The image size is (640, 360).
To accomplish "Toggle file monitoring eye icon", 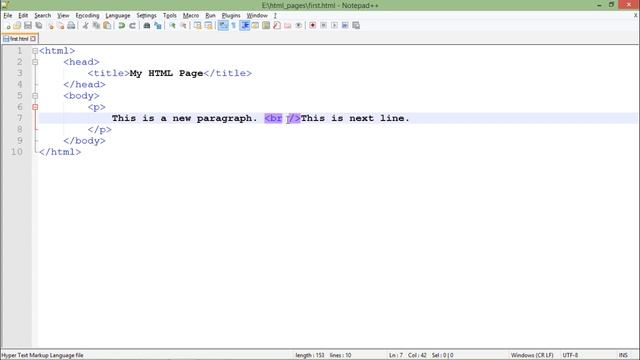I will coord(298,26).
